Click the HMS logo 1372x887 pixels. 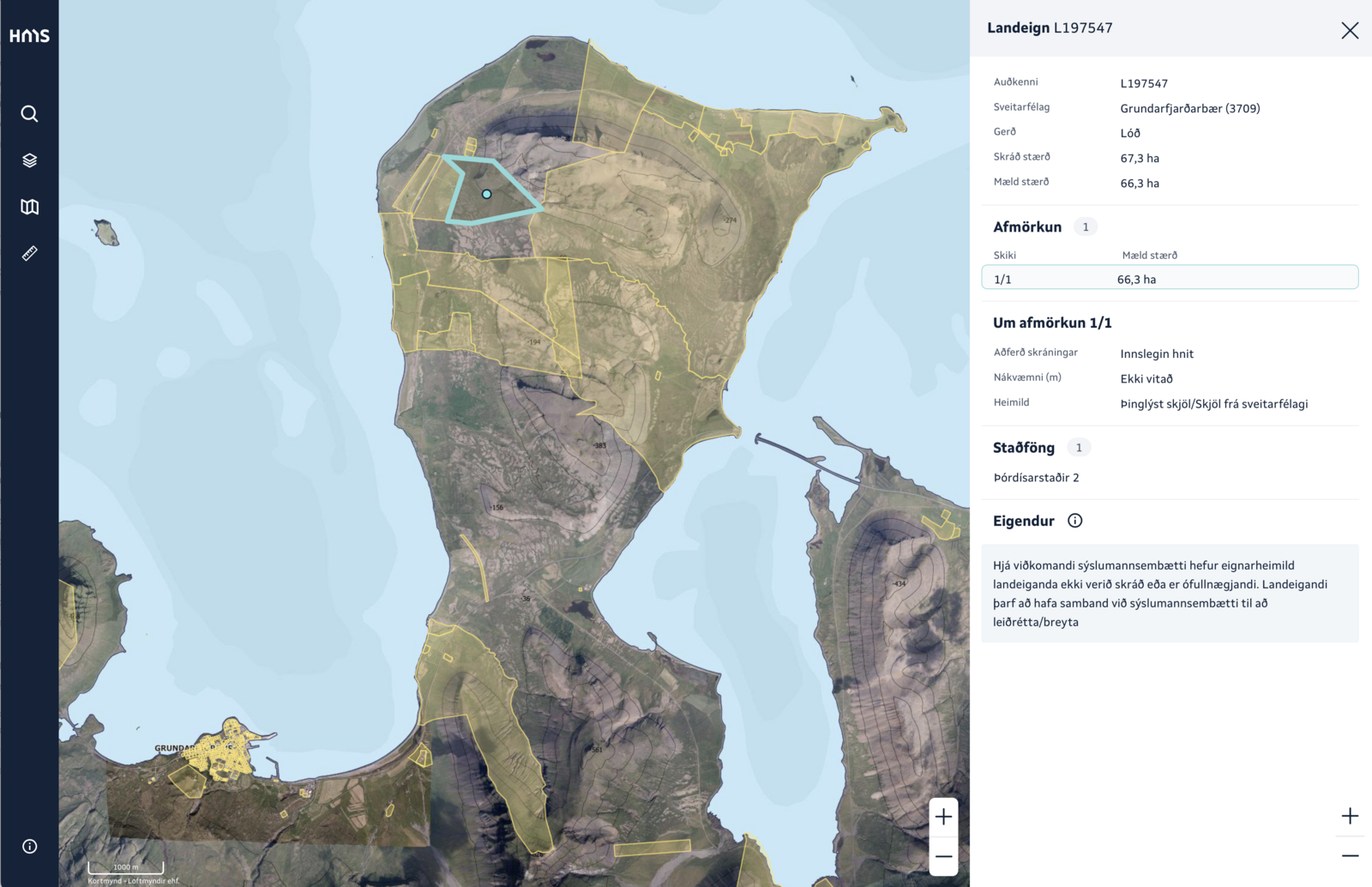click(29, 35)
